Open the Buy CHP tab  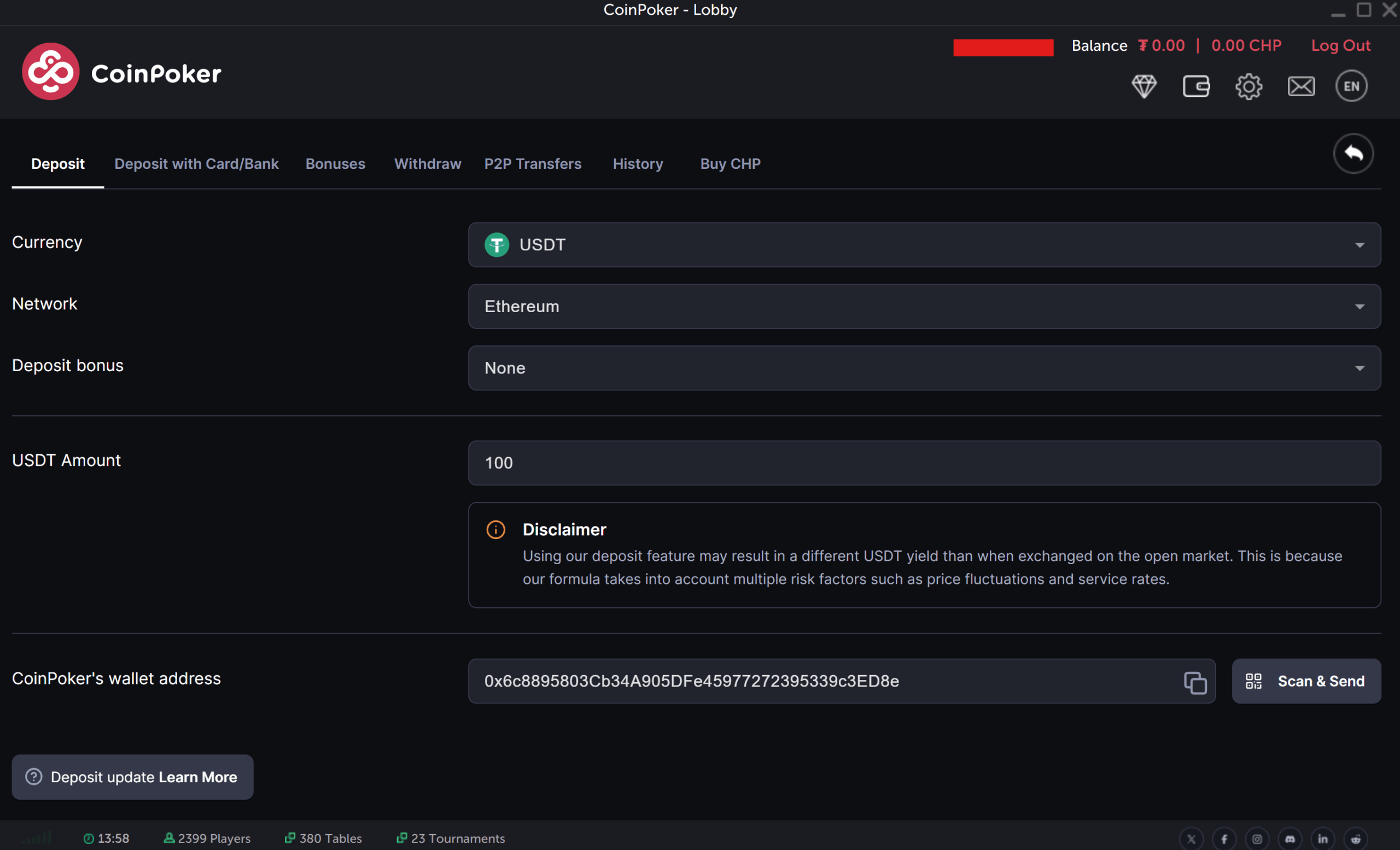coord(731,164)
